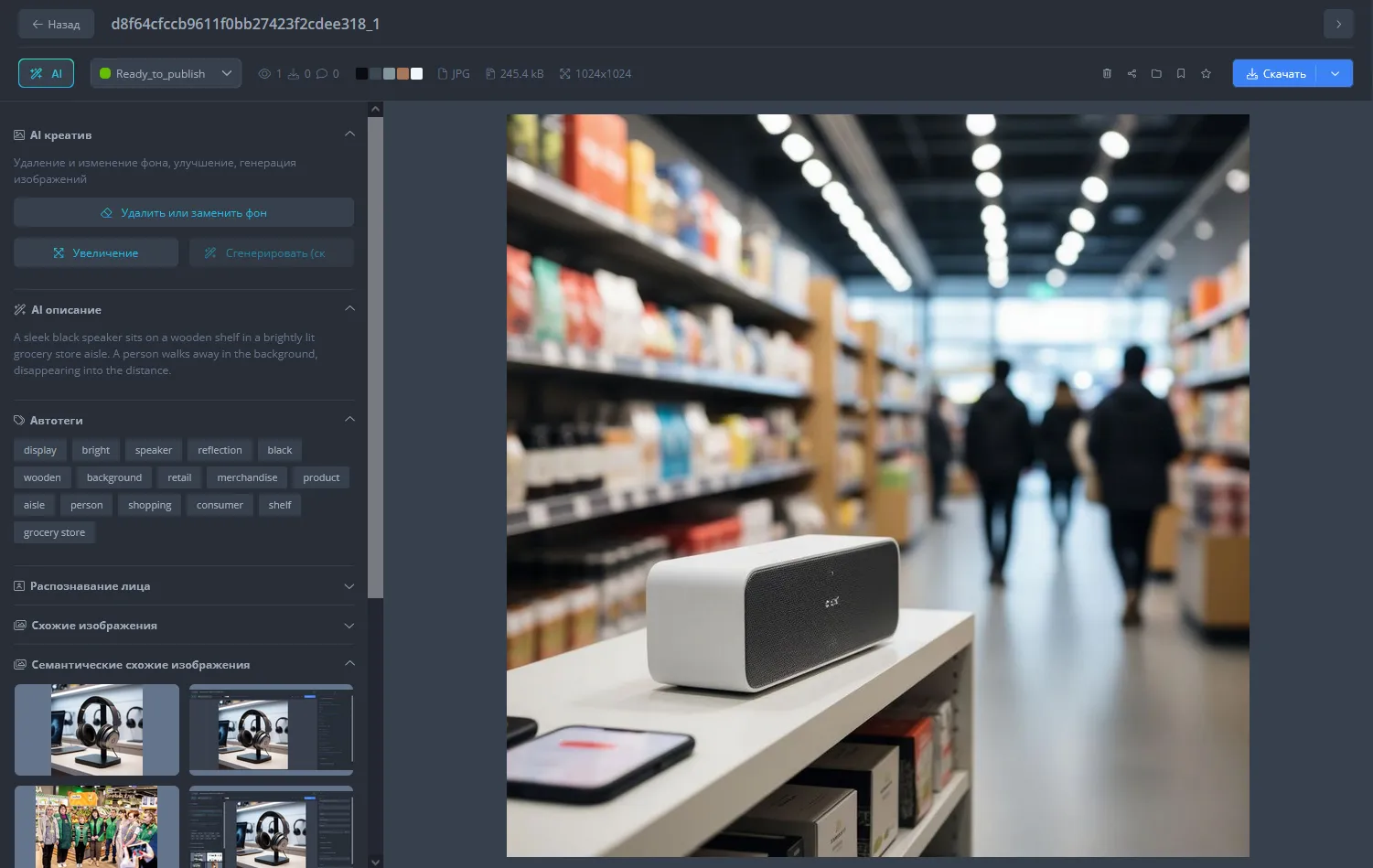Click the views eye icon
This screenshot has width=1373, height=868.
click(264, 74)
